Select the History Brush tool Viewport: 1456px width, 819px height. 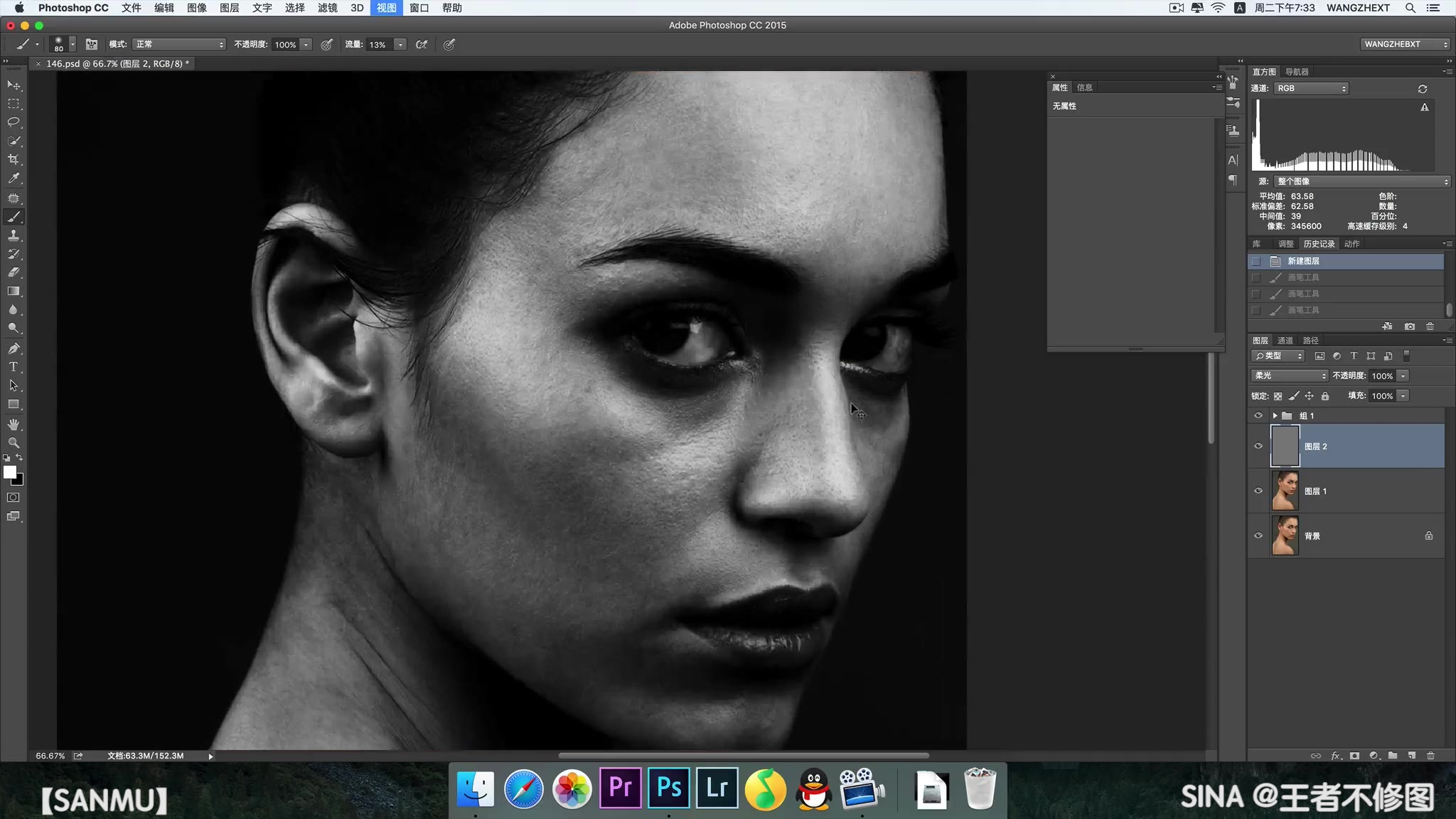[x=14, y=254]
